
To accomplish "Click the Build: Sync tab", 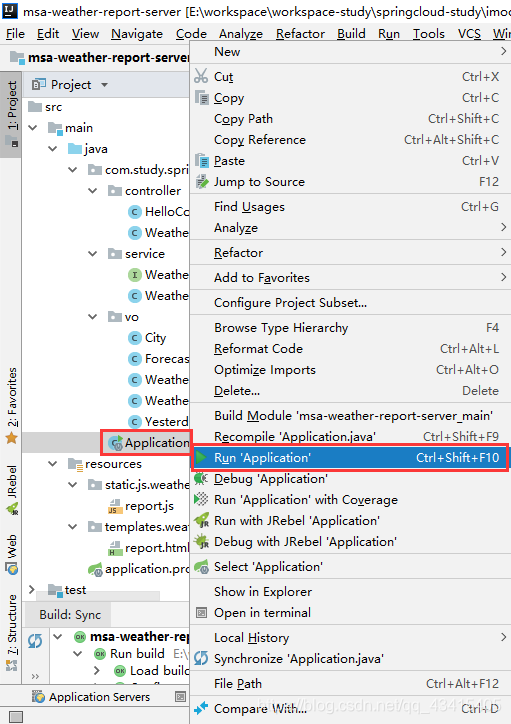I will pyautogui.click(x=70, y=615).
